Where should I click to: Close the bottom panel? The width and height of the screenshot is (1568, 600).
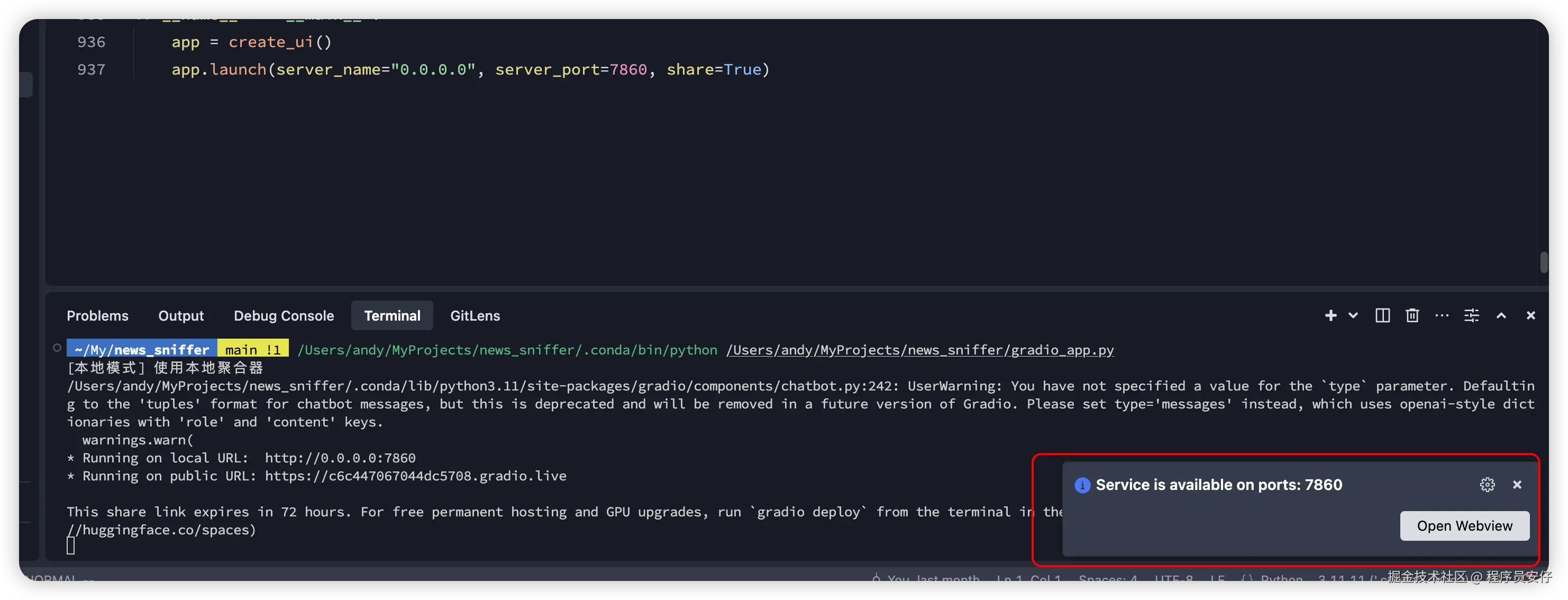click(x=1530, y=315)
